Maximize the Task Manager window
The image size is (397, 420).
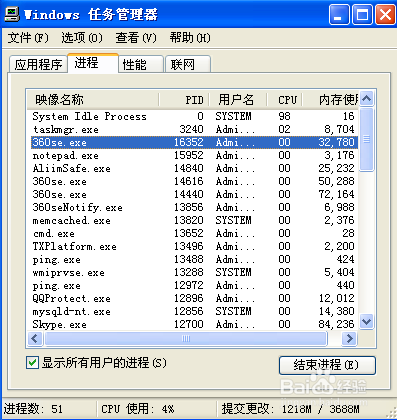362,15
